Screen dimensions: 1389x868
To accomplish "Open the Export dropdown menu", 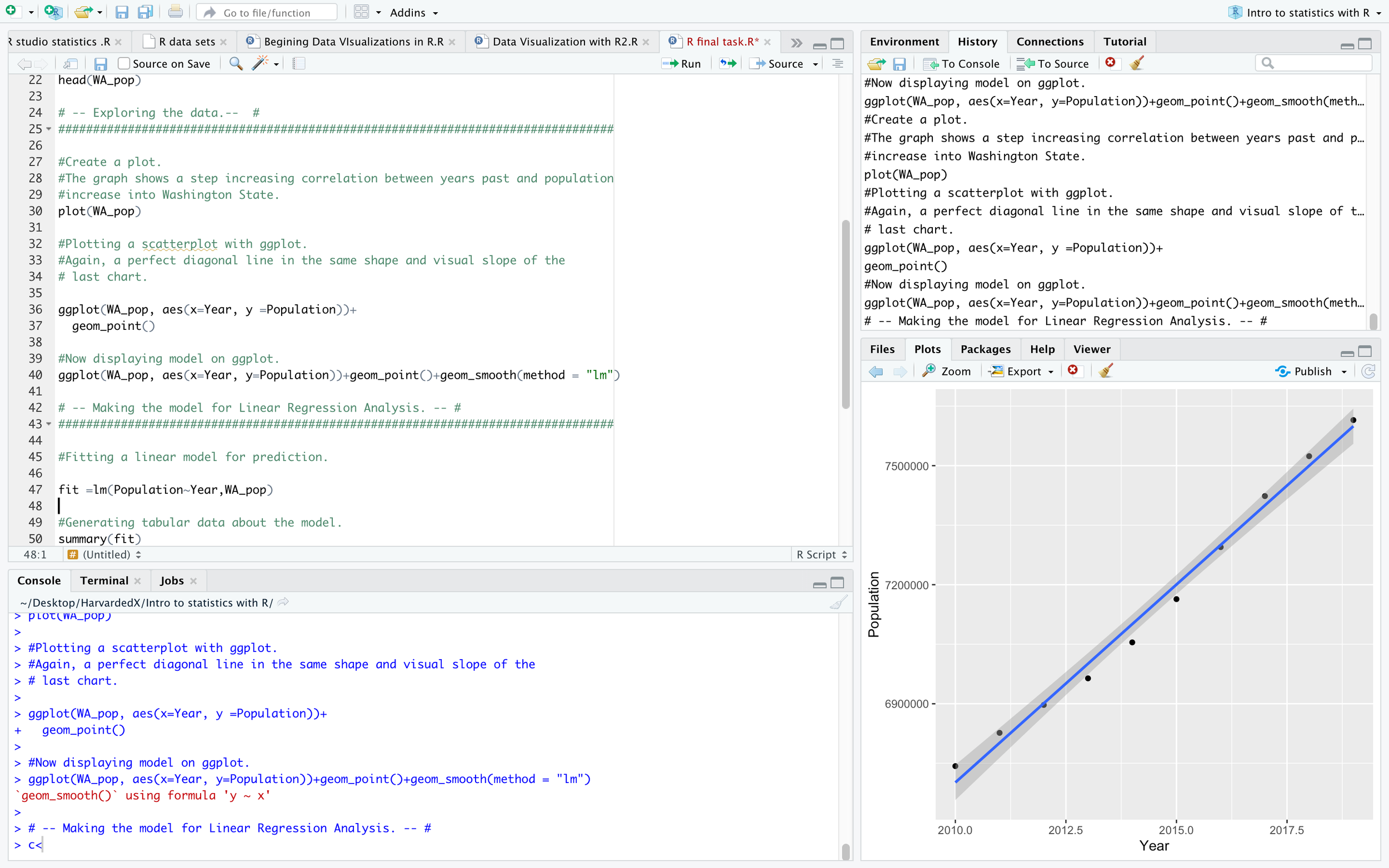I will 1022,372.
